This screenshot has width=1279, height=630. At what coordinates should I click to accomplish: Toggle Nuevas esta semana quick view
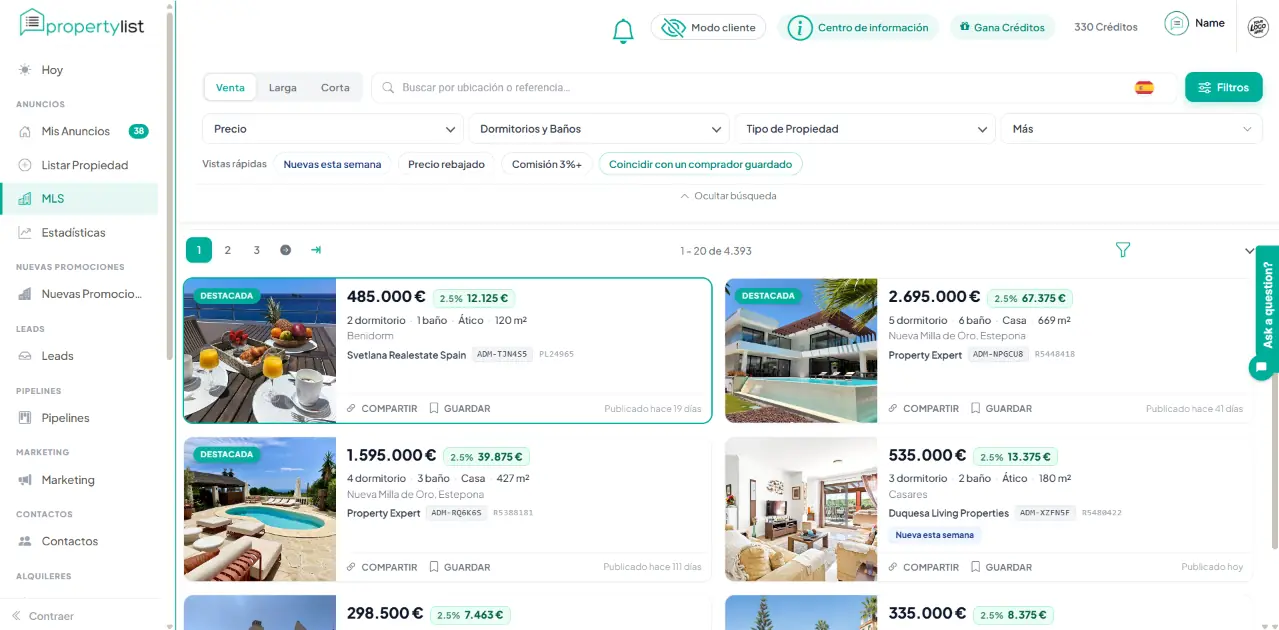332,164
